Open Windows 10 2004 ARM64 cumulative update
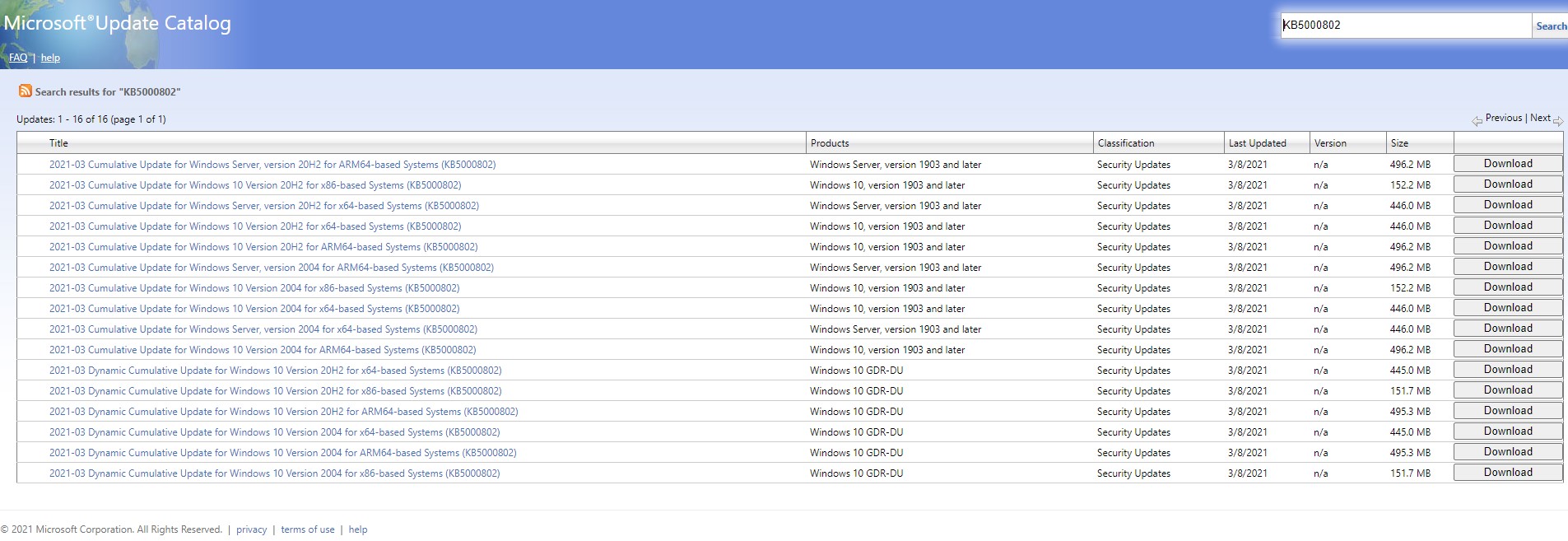Image resolution: width=1568 pixels, height=541 pixels. point(263,350)
